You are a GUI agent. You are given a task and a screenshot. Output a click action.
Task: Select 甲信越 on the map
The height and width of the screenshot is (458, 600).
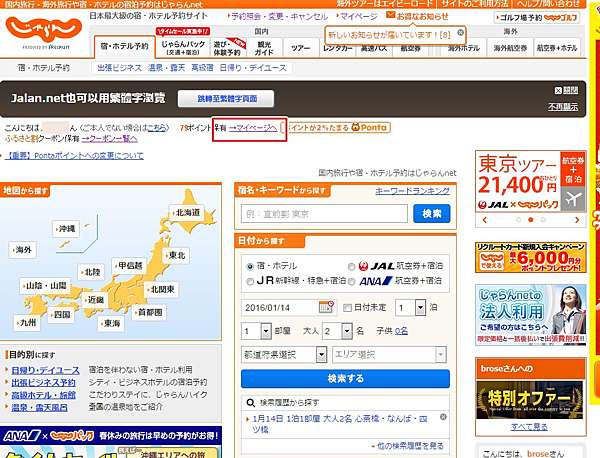point(129,266)
